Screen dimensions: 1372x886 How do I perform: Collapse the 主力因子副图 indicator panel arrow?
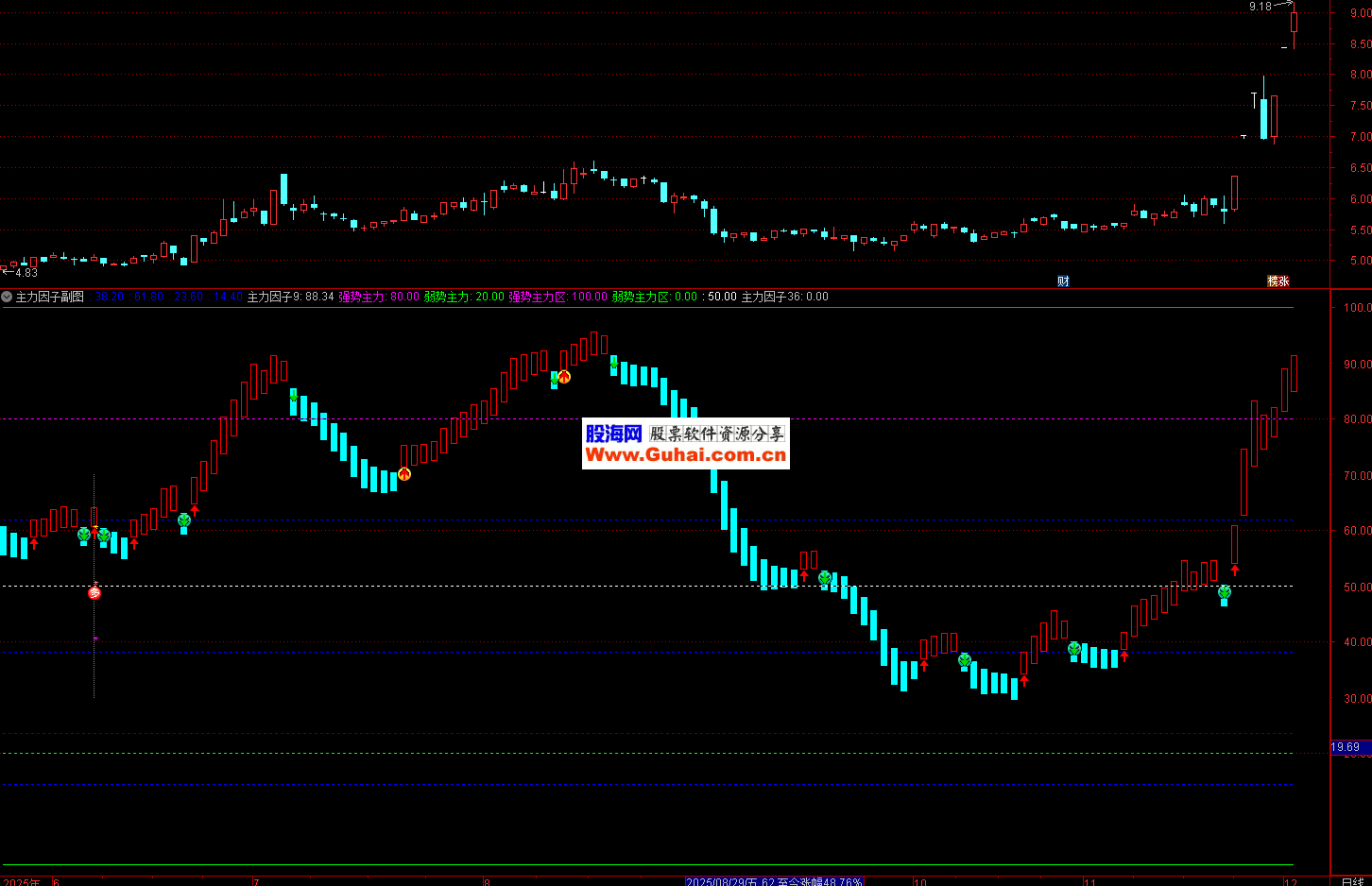tap(7, 297)
